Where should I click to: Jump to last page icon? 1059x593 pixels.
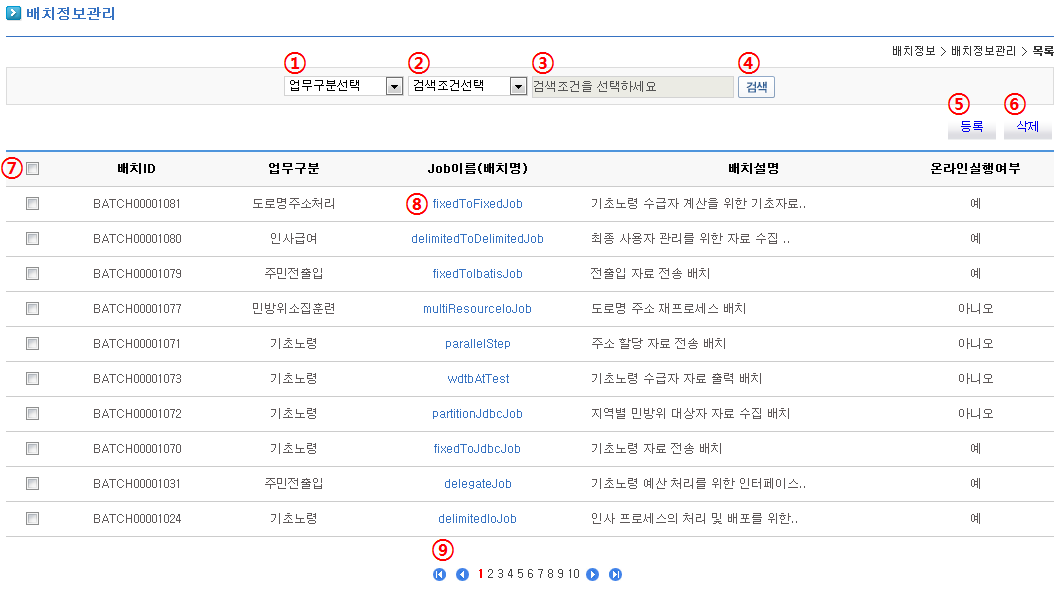[616, 574]
